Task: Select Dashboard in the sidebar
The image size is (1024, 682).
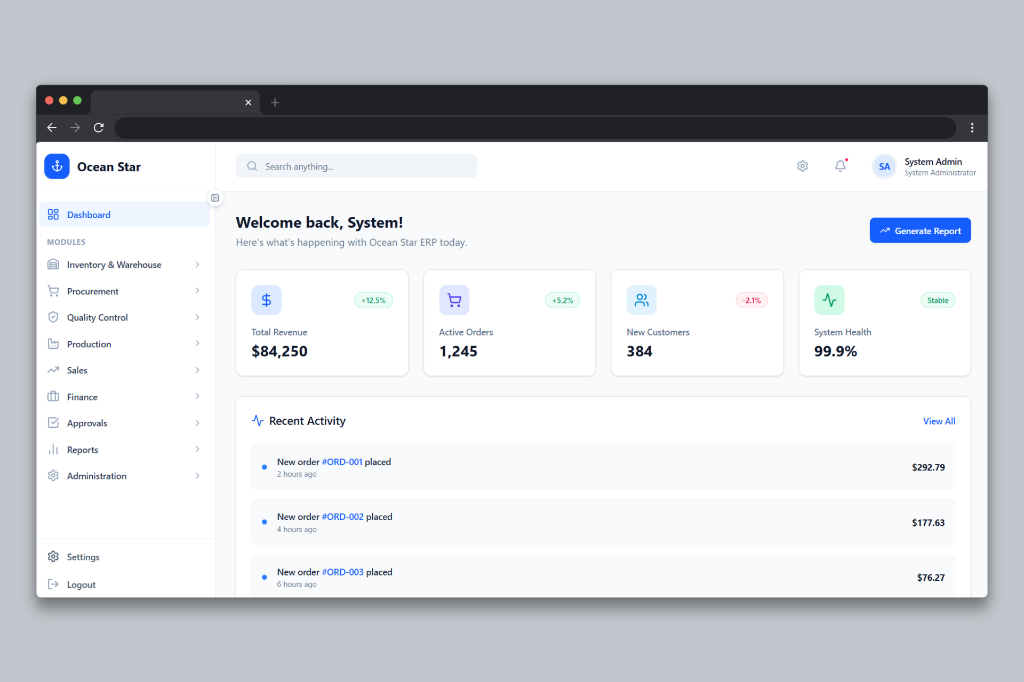Action: (x=125, y=214)
